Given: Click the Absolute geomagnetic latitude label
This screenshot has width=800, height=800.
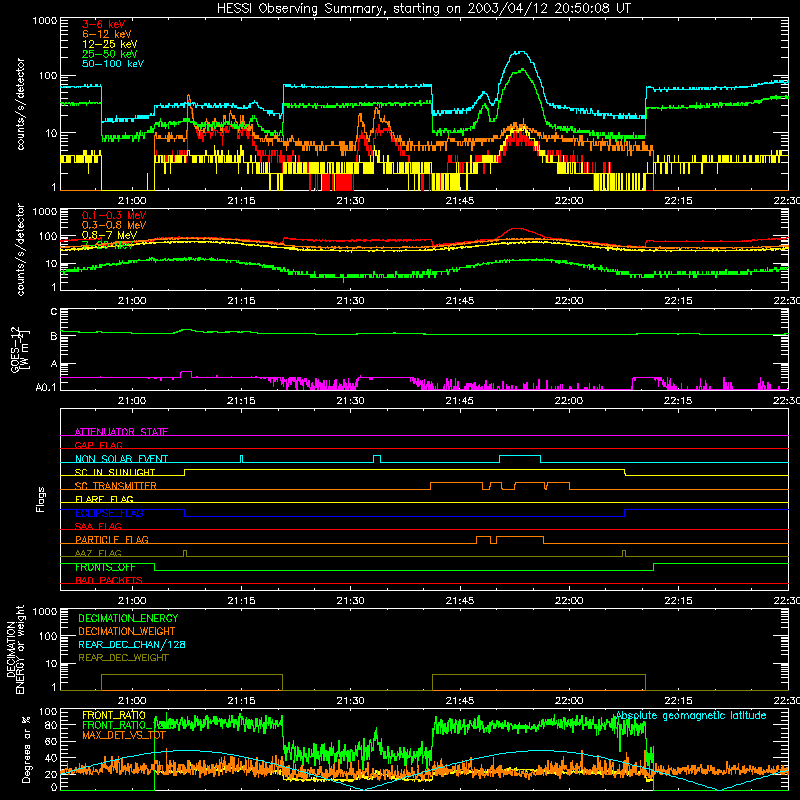Looking at the screenshot, I should click(x=691, y=715).
